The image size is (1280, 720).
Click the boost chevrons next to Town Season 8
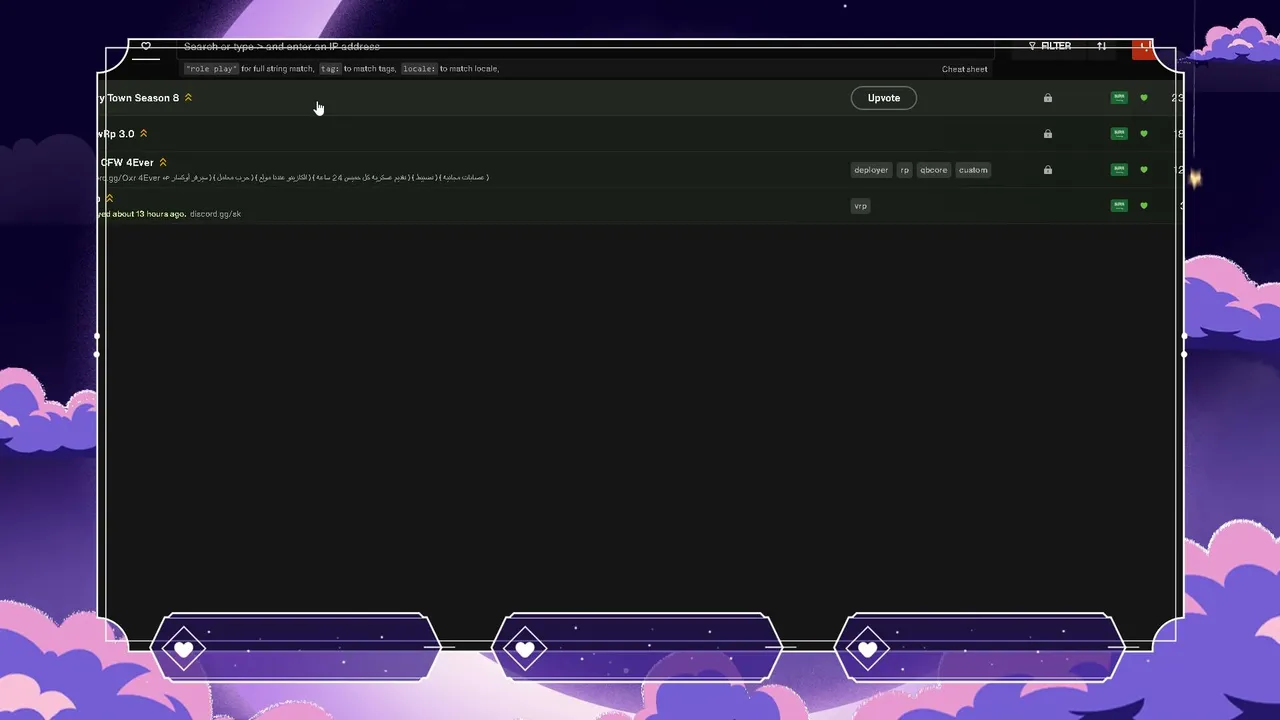tap(188, 98)
